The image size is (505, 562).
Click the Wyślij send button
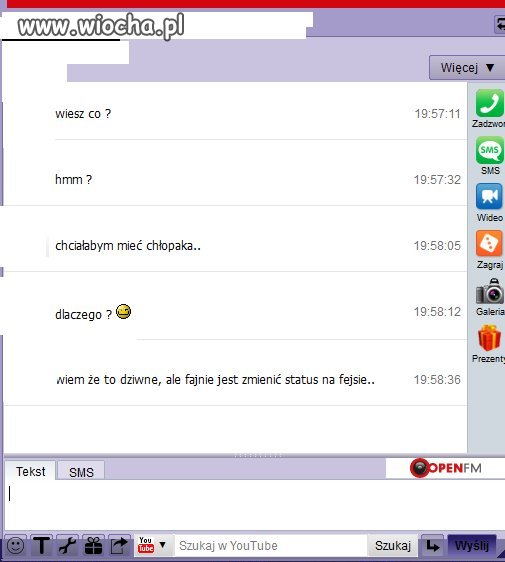tap(472, 546)
